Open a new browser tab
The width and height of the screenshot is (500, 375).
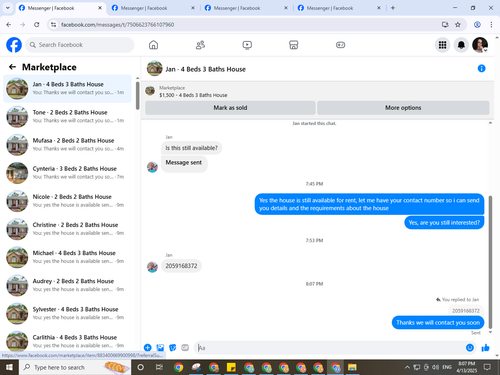tap(393, 8)
